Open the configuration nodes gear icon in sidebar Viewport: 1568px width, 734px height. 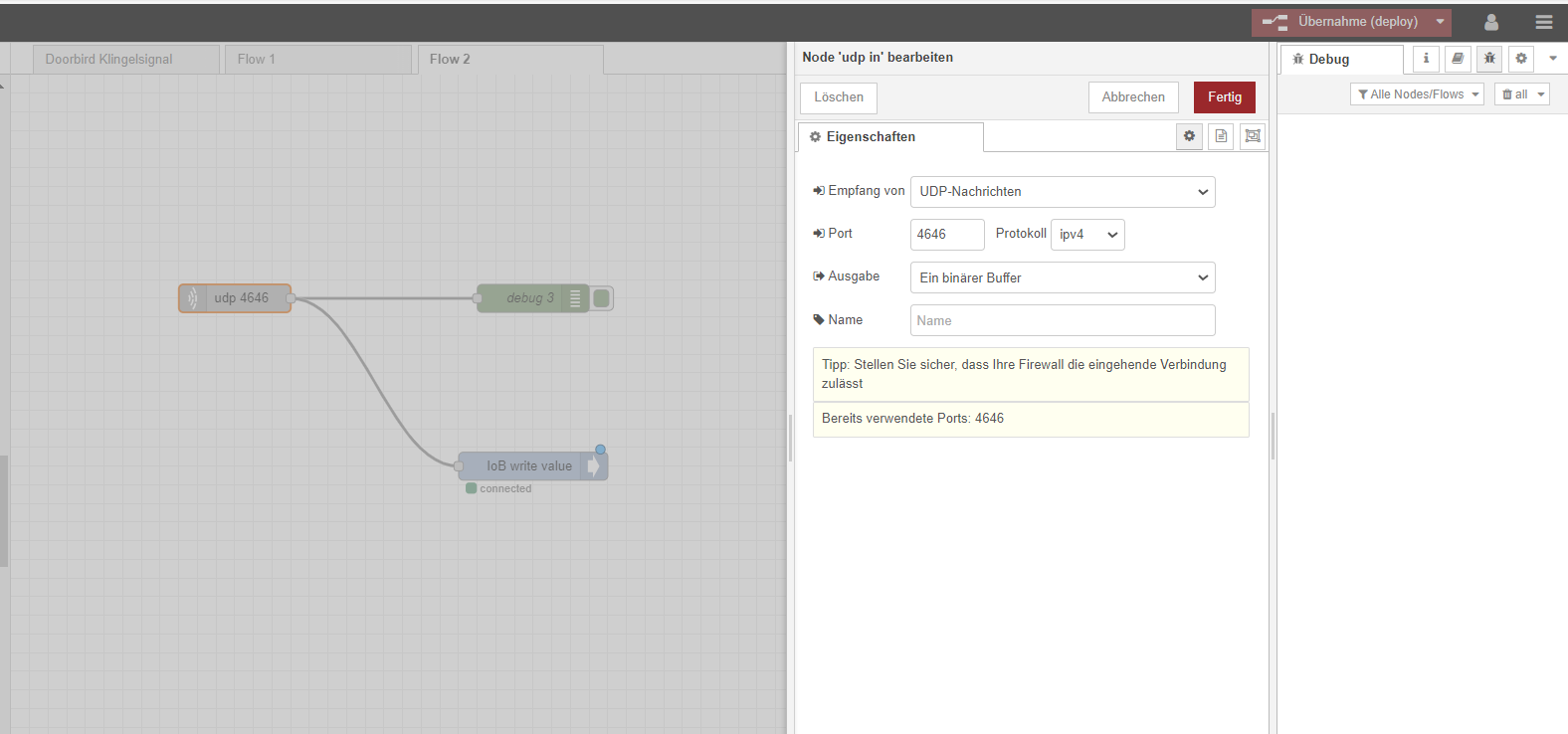(1521, 59)
